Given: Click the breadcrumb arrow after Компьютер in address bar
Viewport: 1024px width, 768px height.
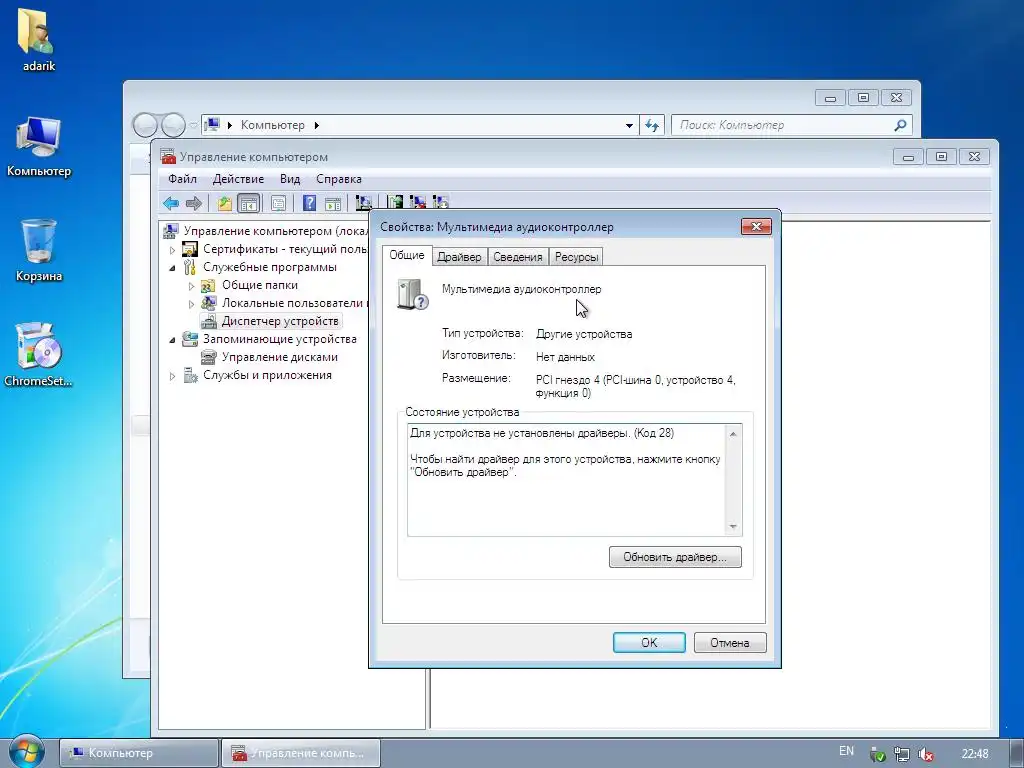Looking at the screenshot, I should [x=317, y=125].
